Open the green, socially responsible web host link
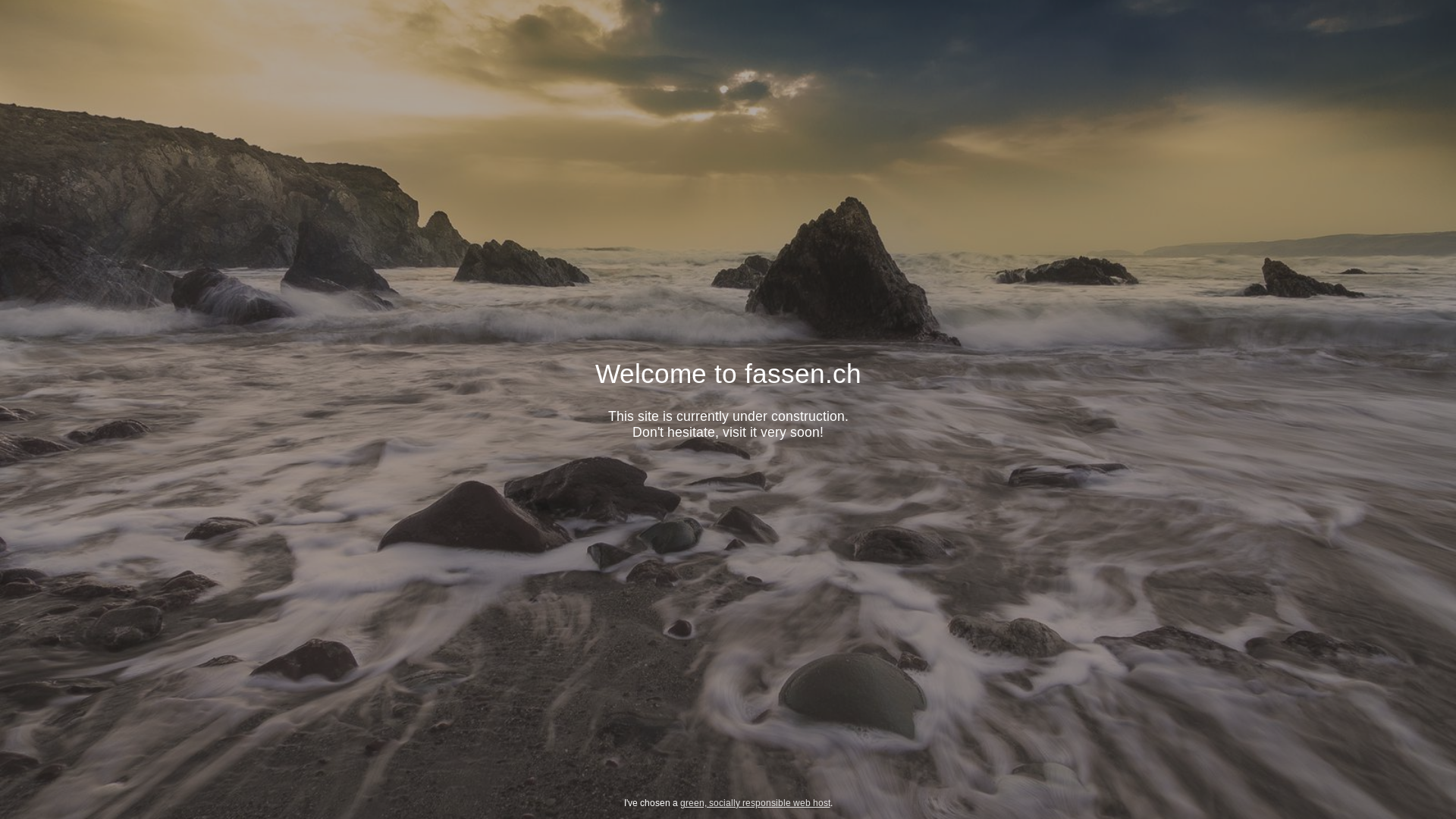Screen dimensions: 1456x819 tap(755, 803)
